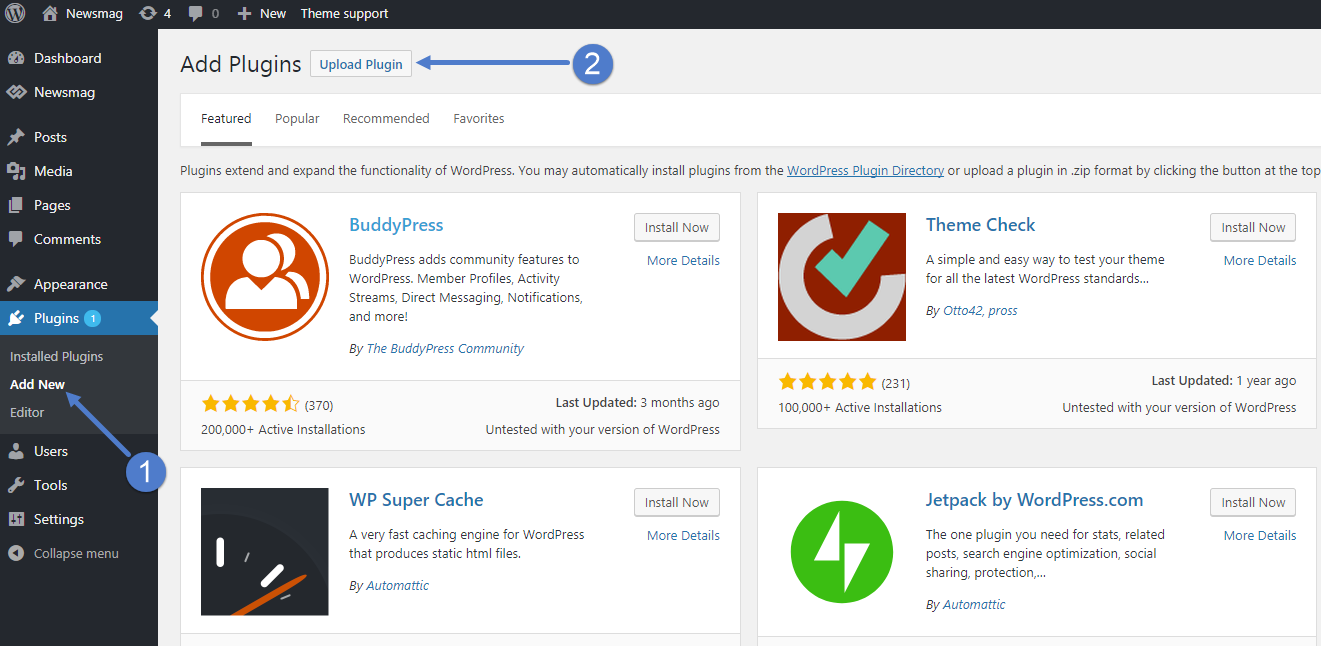Click the Plugins plug icon
Image resolution: width=1321 pixels, height=646 pixels.
pos(16,318)
